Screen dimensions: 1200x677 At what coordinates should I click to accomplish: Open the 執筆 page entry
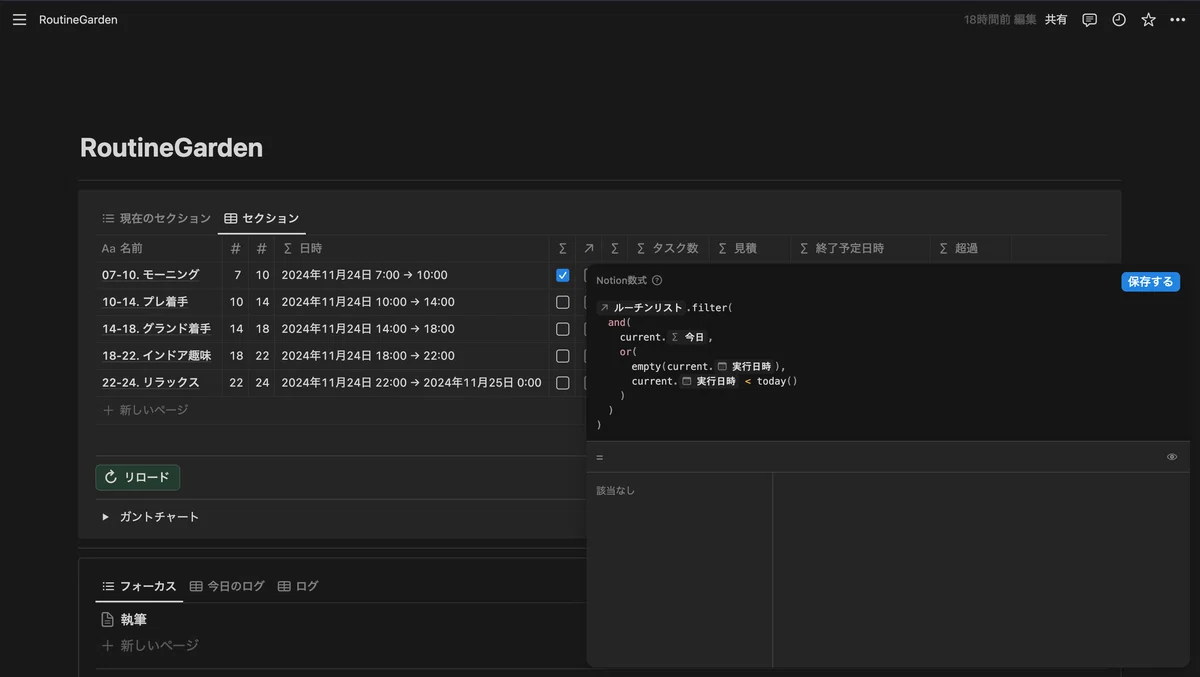(x=134, y=620)
